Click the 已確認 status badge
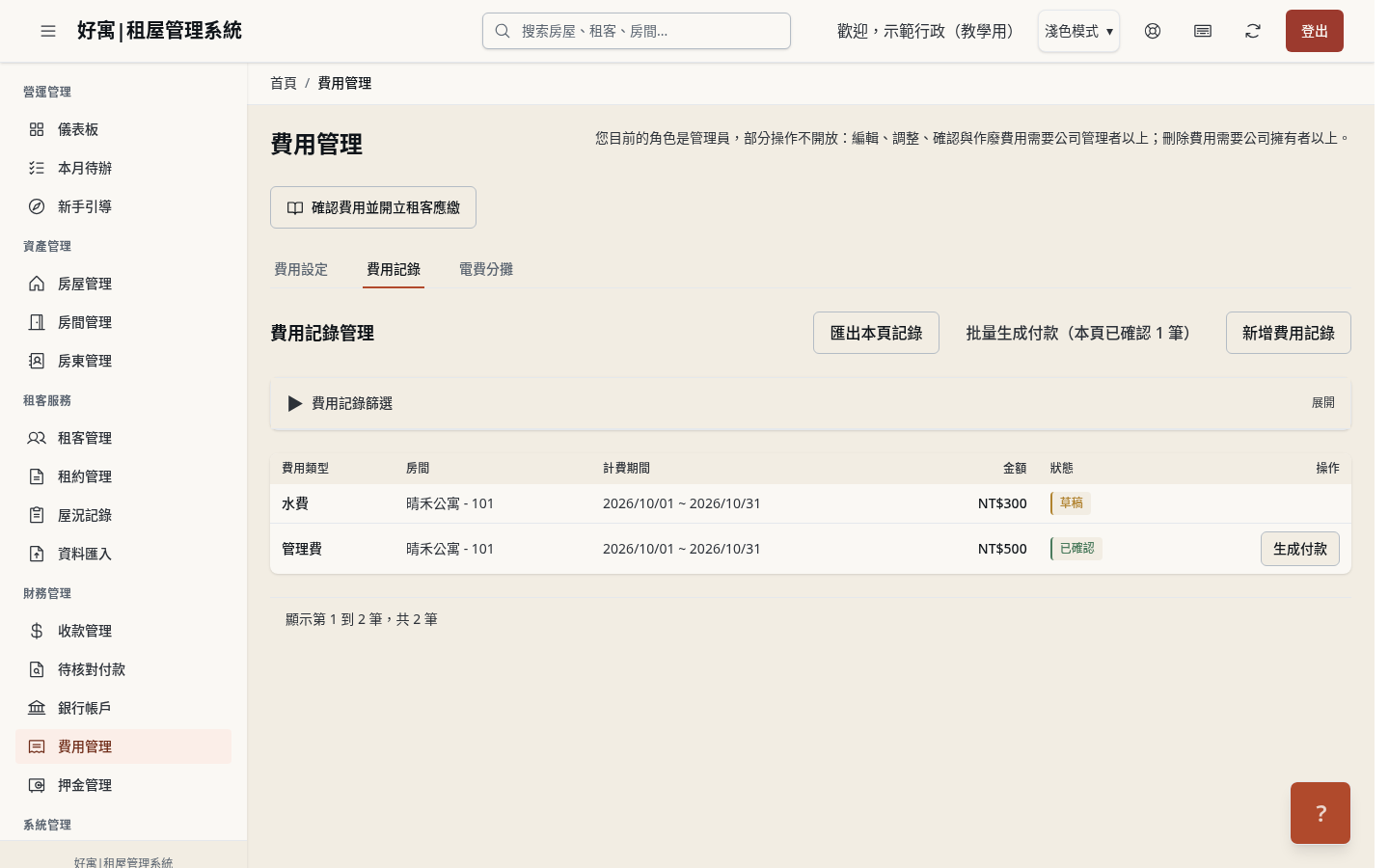Screen dimensions: 1389x868 pos(1076,549)
